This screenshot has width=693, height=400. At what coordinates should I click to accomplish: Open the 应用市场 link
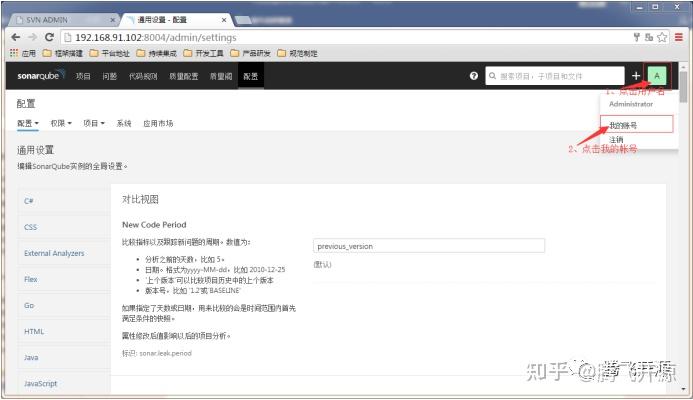(158, 123)
